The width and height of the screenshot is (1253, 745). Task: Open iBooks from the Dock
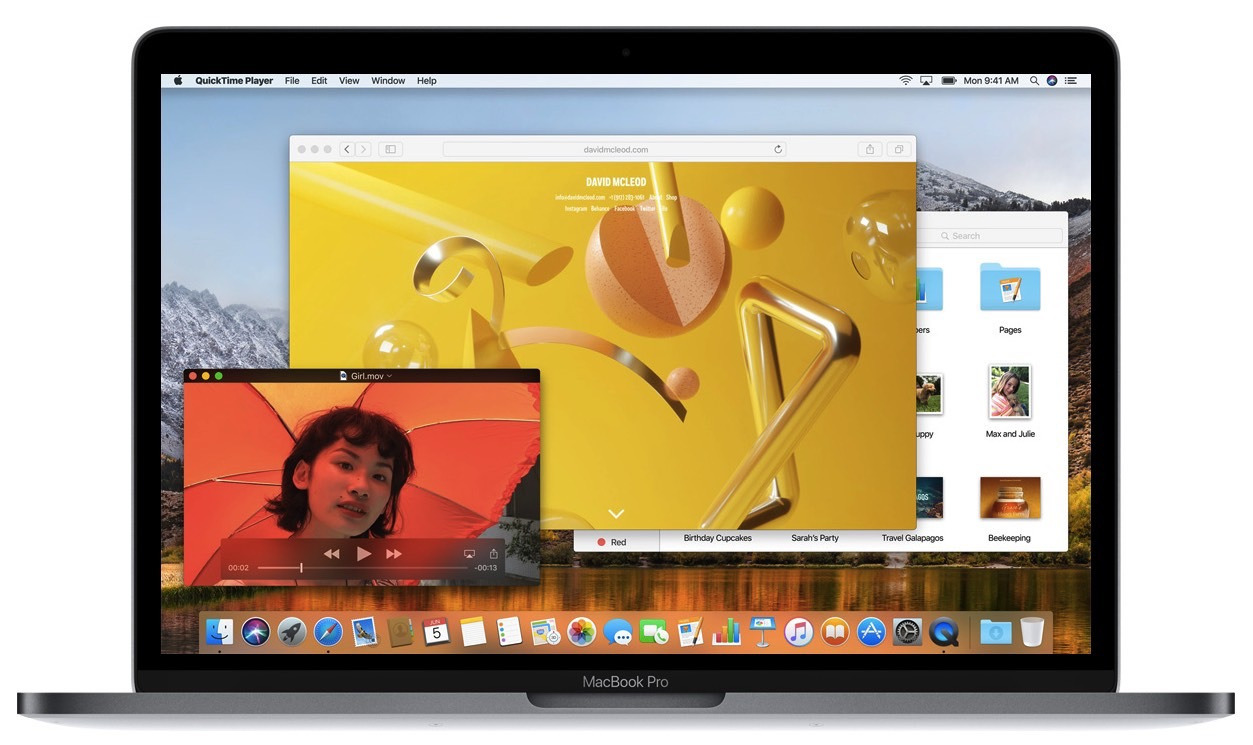pos(835,632)
